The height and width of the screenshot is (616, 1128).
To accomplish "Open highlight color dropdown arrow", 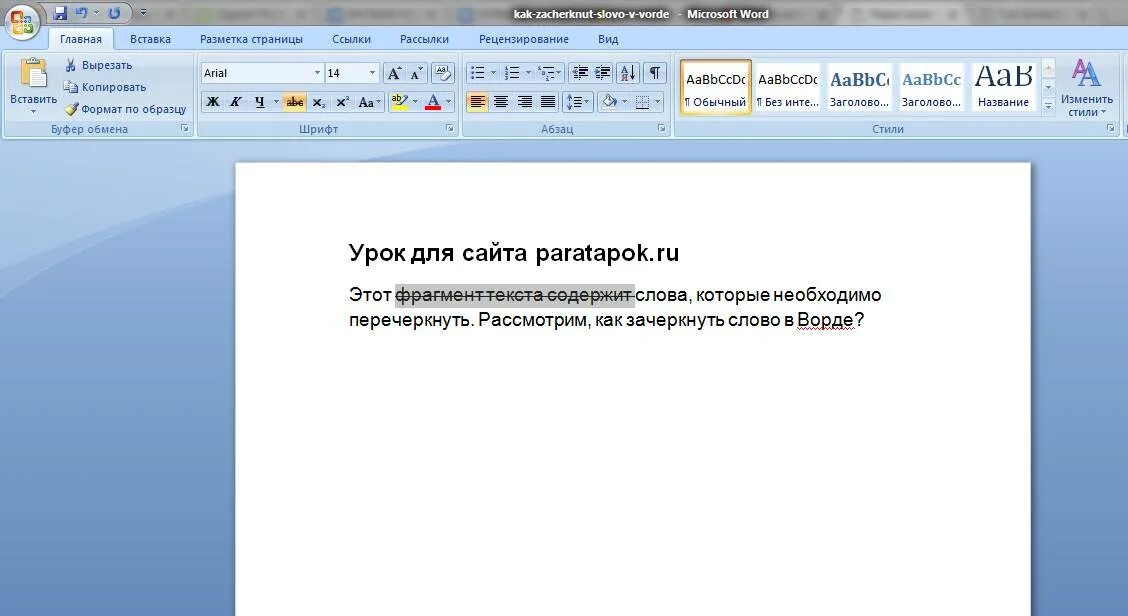I will click(x=415, y=102).
